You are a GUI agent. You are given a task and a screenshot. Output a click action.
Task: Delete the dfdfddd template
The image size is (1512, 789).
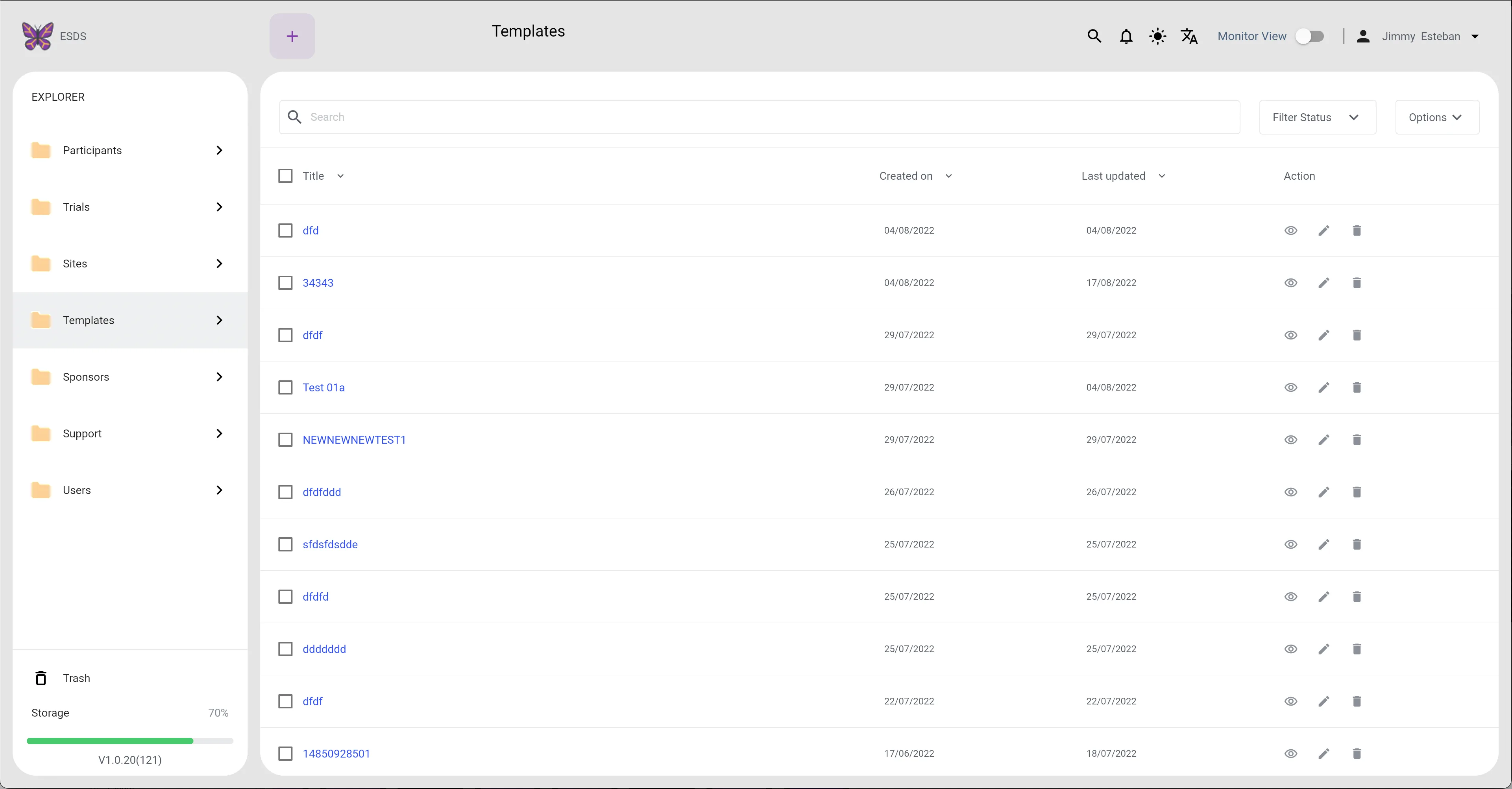tap(1357, 492)
